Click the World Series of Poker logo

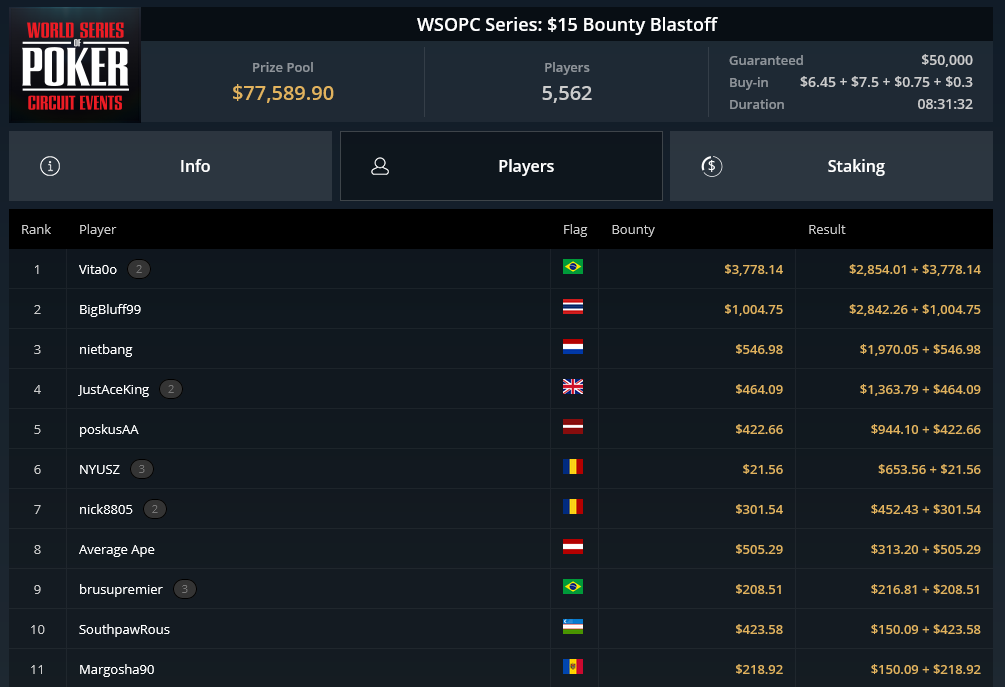(75, 65)
